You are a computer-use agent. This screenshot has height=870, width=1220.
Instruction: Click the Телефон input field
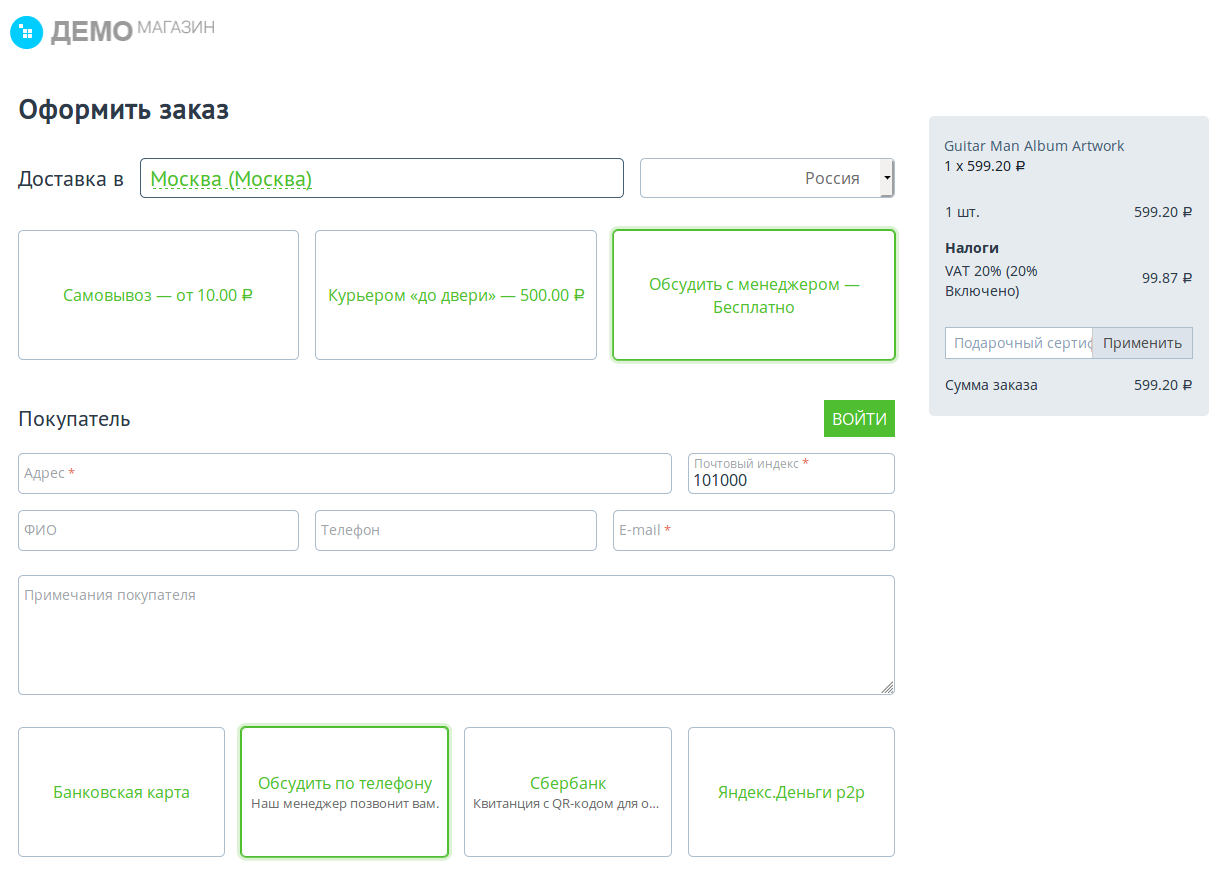coord(456,530)
